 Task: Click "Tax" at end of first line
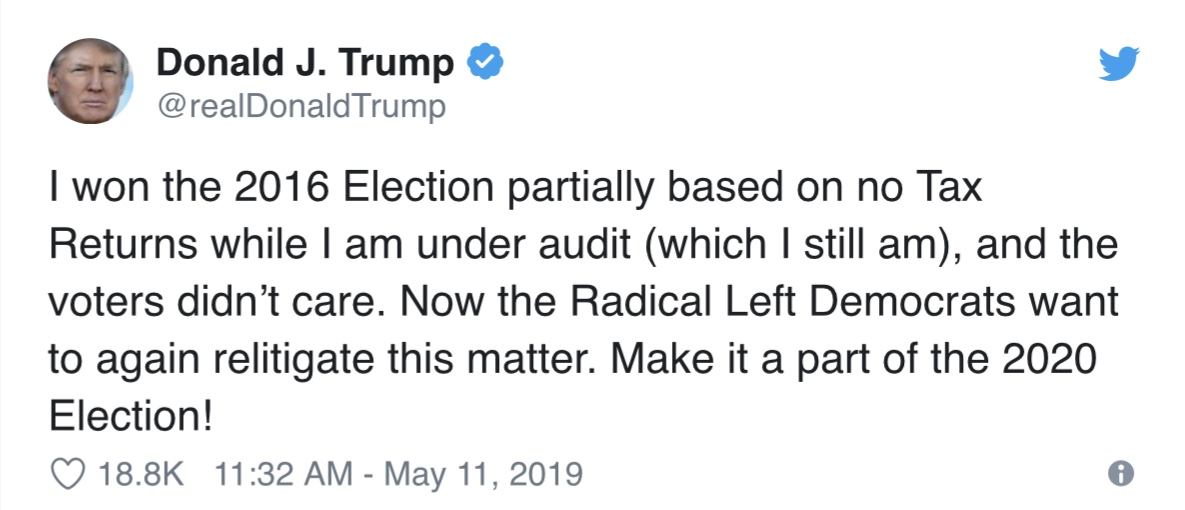(952, 188)
